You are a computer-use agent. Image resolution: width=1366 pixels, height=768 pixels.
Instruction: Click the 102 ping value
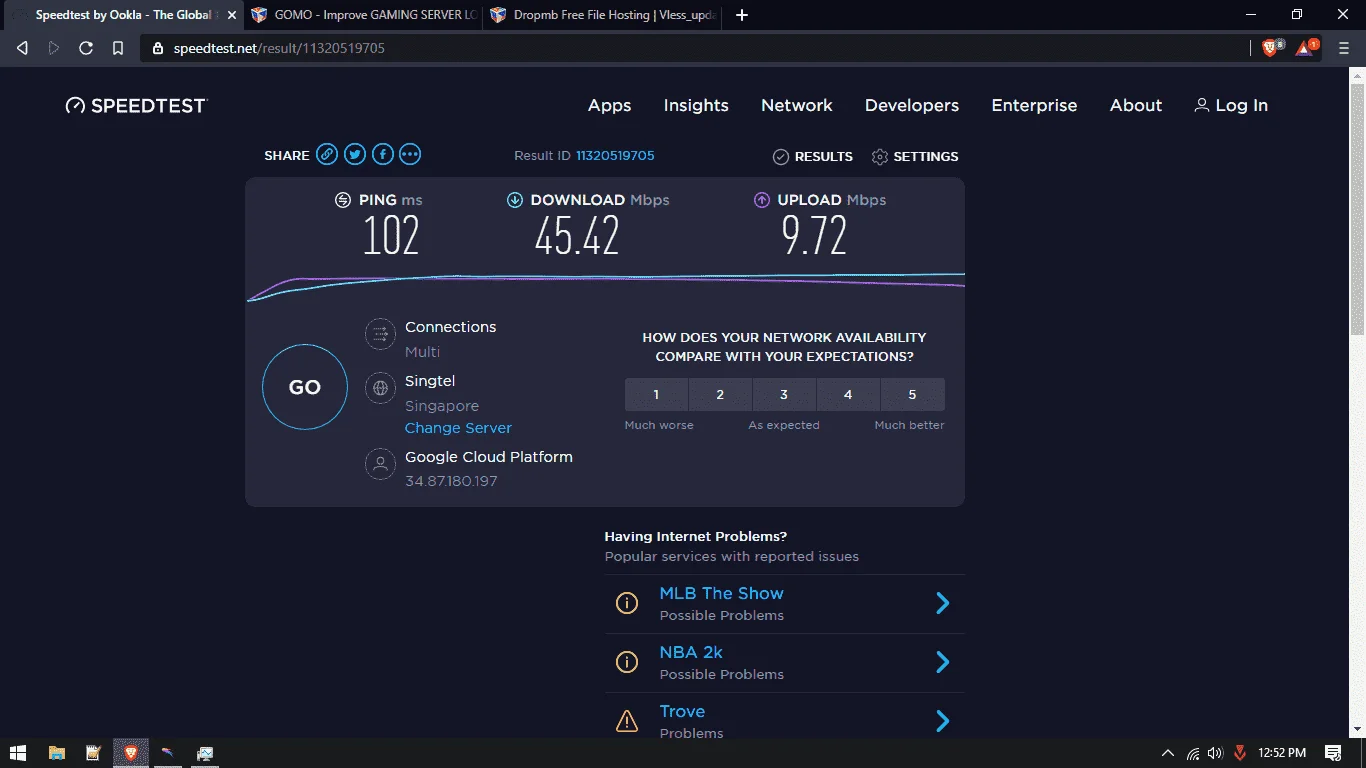click(x=391, y=236)
